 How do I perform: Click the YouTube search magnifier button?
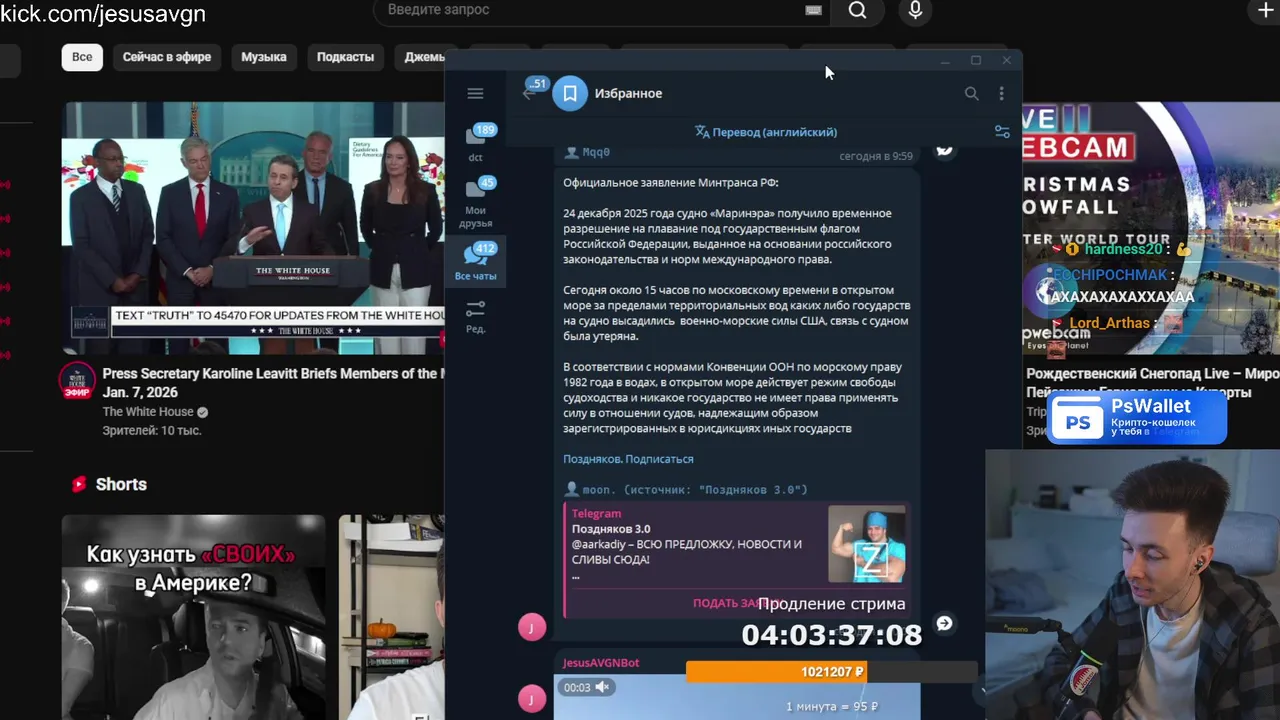coord(857,10)
